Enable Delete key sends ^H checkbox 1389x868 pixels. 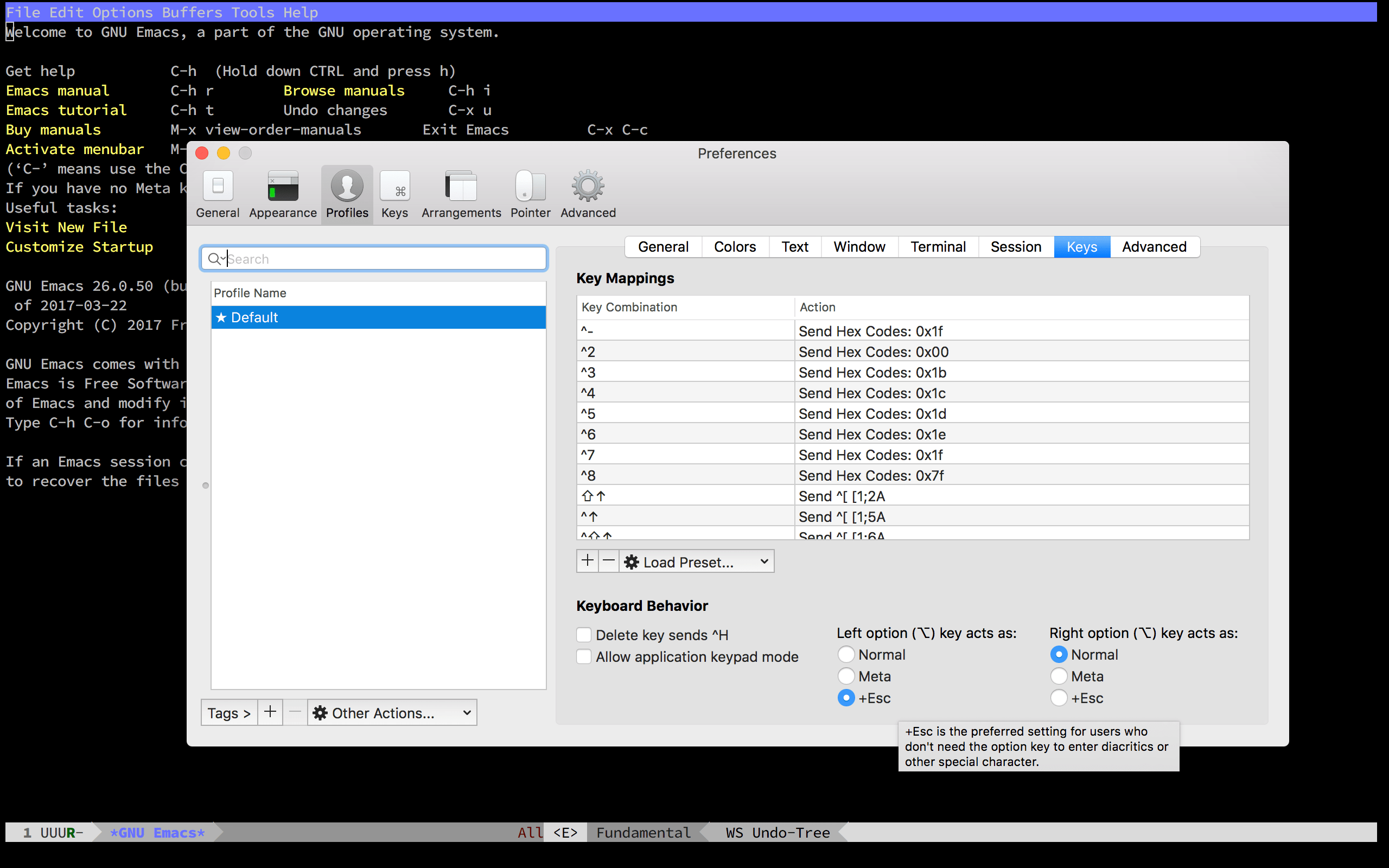pyautogui.click(x=584, y=635)
